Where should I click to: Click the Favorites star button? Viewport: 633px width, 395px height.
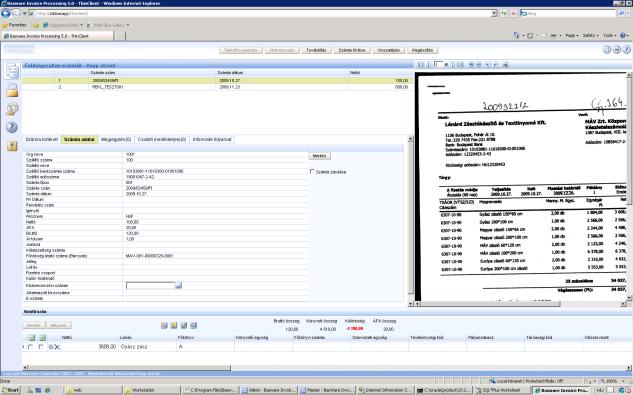(14, 25)
